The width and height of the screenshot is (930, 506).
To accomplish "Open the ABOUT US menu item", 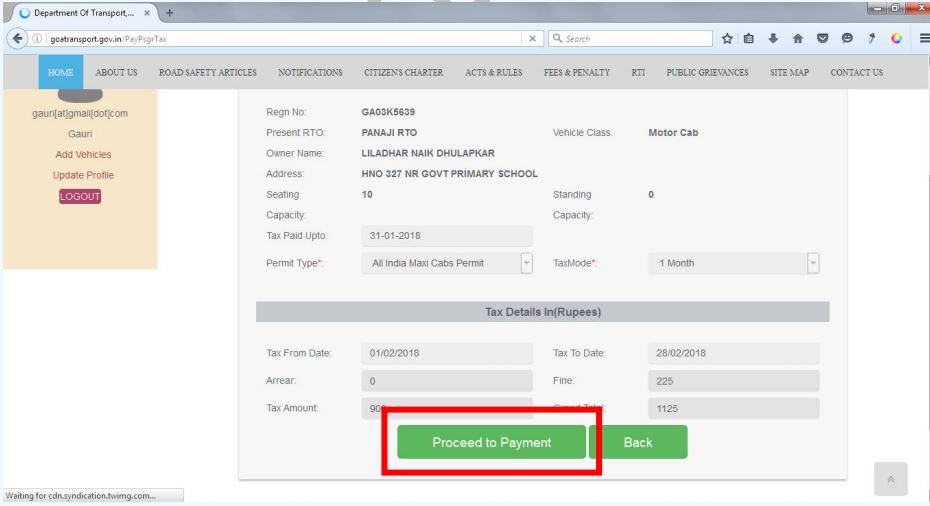I will tap(116, 72).
